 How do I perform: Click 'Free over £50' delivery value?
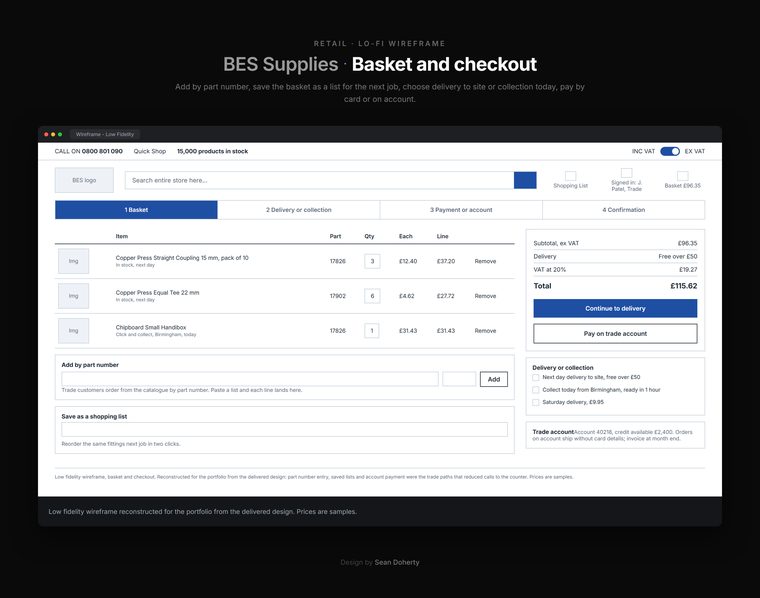pyautogui.click(x=678, y=256)
